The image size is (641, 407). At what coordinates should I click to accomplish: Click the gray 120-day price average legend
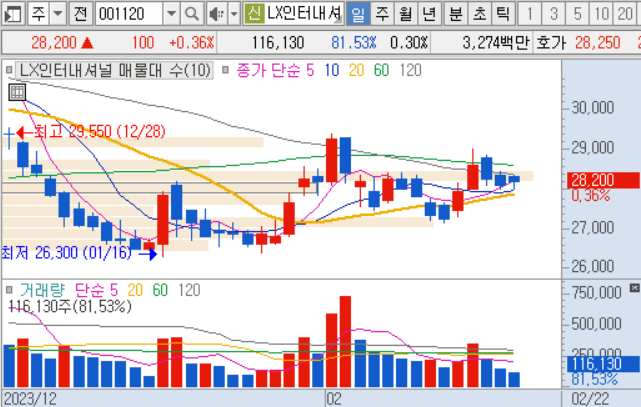[410, 70]
